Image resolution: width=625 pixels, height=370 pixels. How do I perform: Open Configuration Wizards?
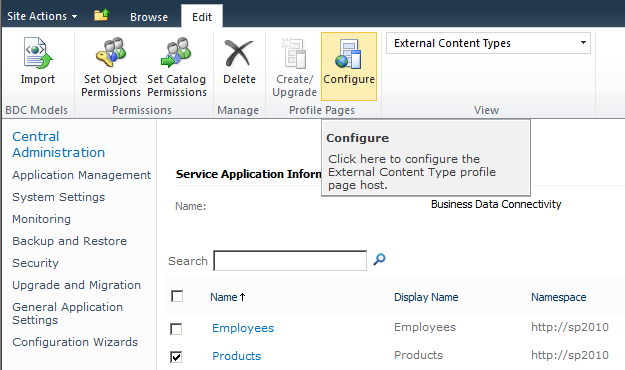(x=75, y=342)
